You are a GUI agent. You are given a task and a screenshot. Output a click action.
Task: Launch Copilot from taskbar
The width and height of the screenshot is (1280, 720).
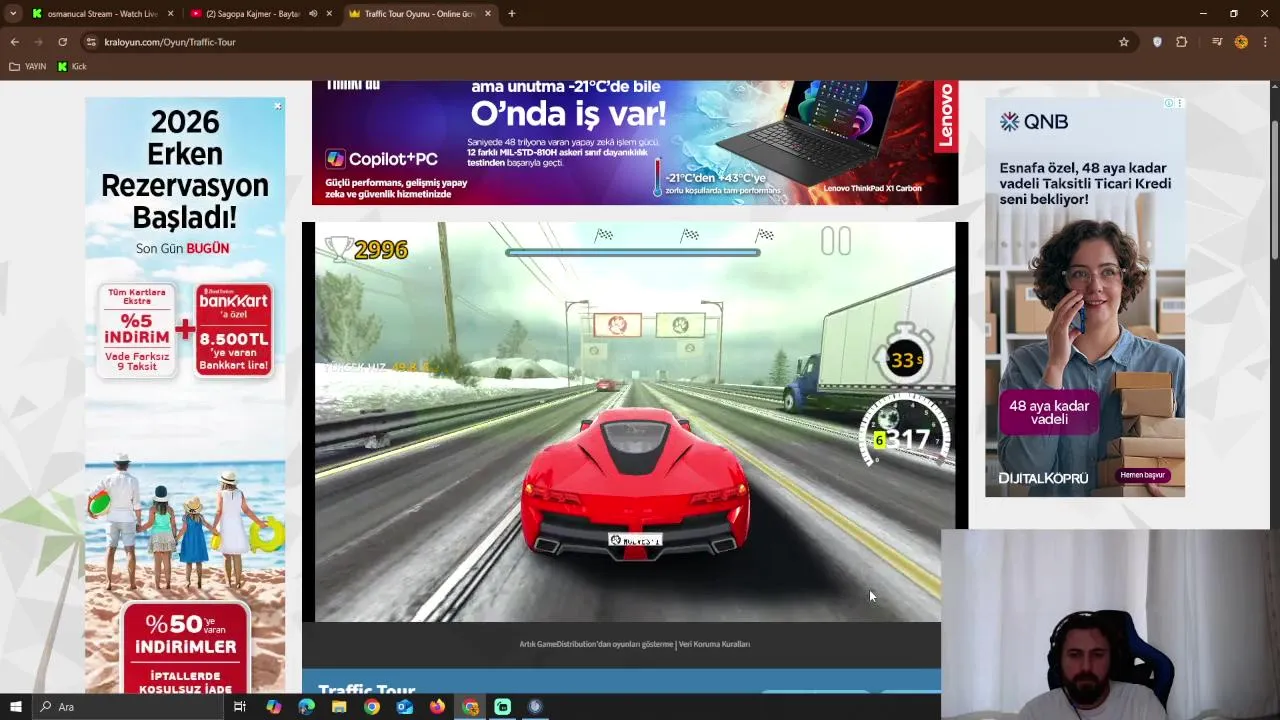[x=273, y=707]
